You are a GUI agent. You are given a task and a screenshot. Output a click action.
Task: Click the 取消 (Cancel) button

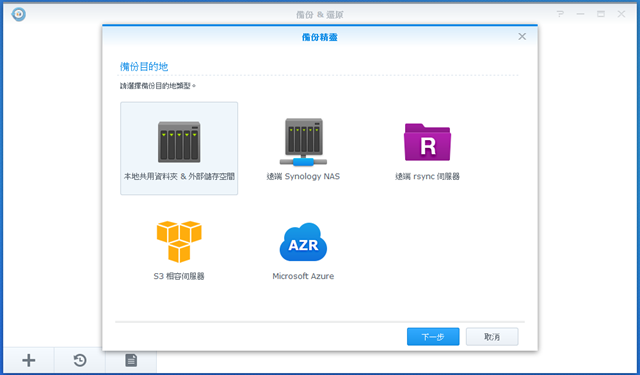click(492, 337)
